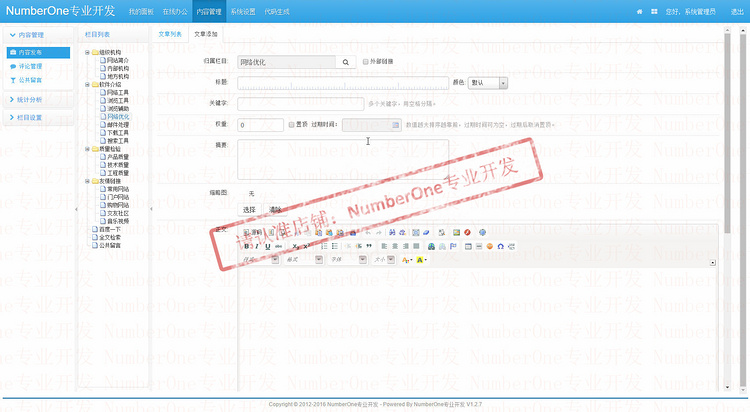Click the Find icon in the editor toolbar

[392, 233]
